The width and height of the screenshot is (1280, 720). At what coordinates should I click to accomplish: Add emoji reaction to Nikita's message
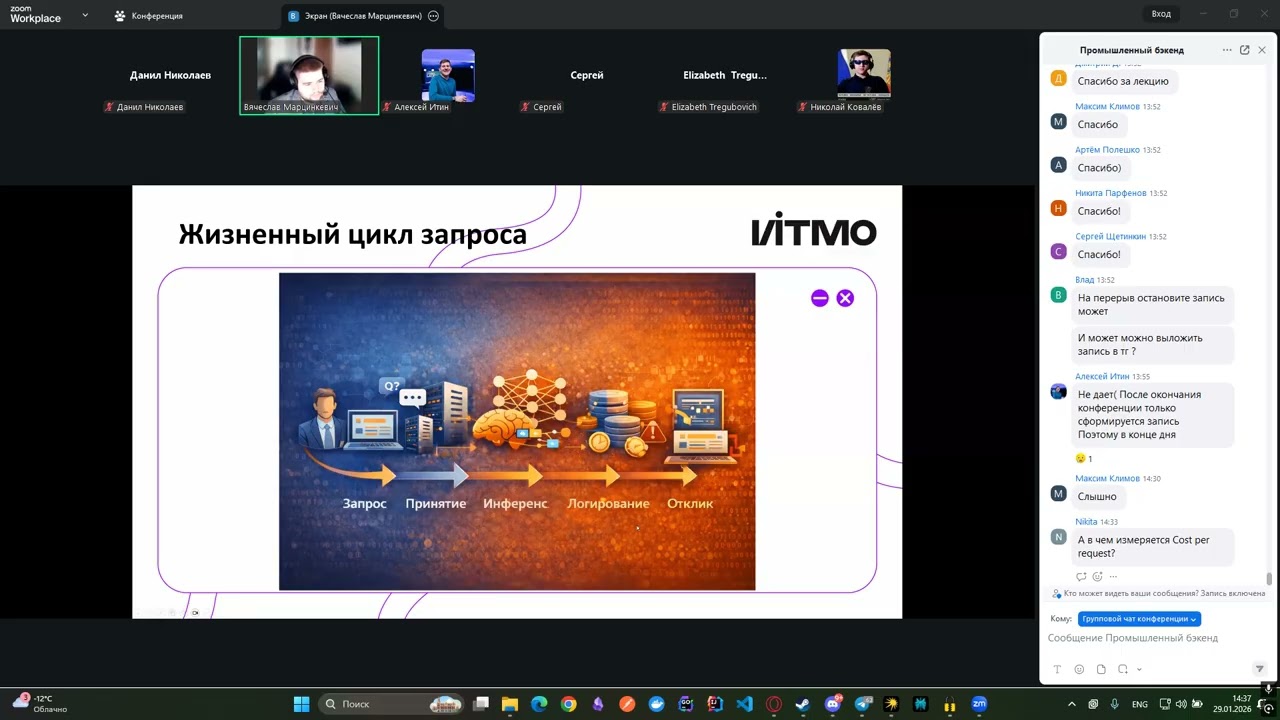(x=1097, y=577)
